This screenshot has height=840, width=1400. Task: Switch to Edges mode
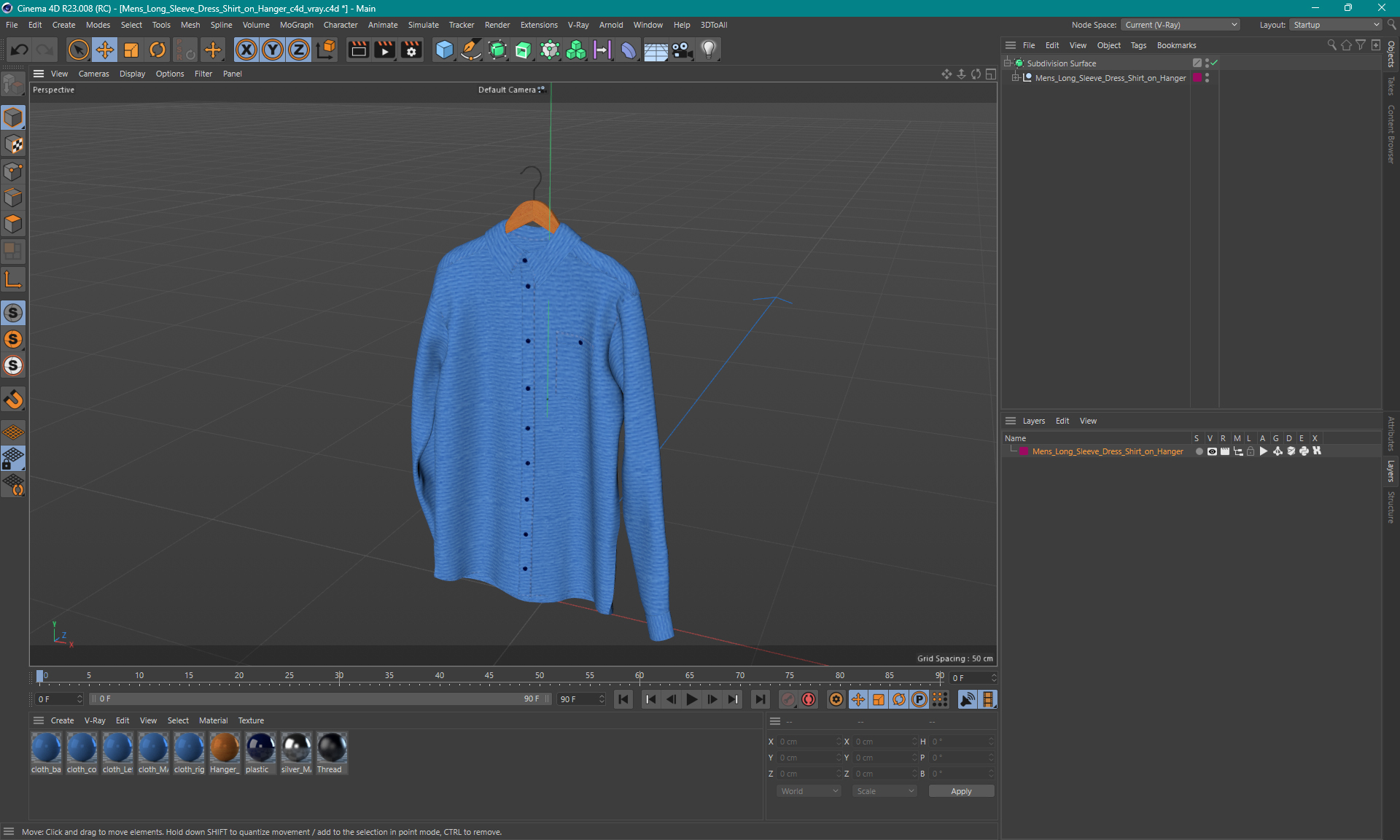pos(13,198)
